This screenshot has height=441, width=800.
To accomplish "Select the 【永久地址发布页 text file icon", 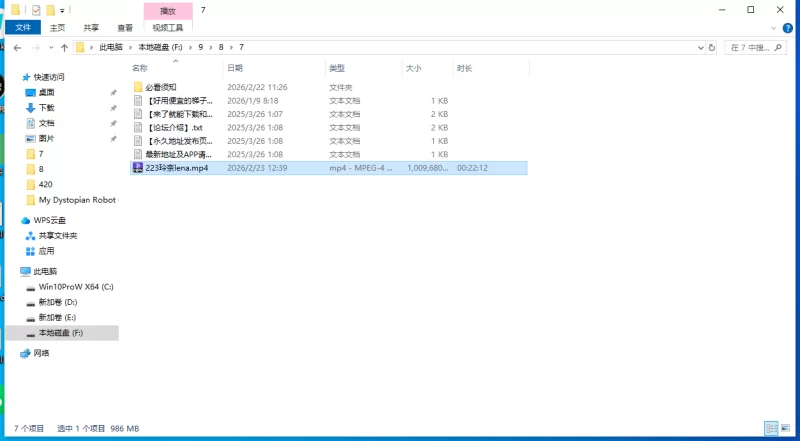I will [x=138, y=140].
